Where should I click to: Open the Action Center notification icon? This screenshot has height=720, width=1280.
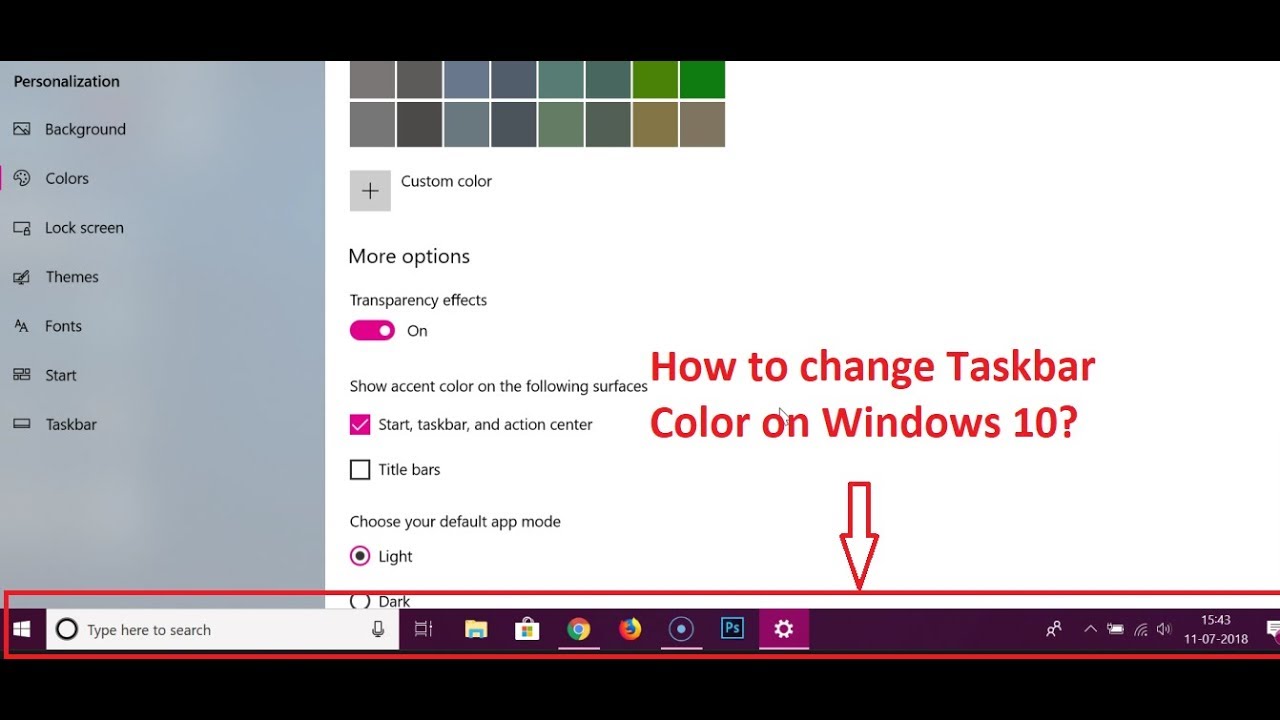tap(1271, 630)
